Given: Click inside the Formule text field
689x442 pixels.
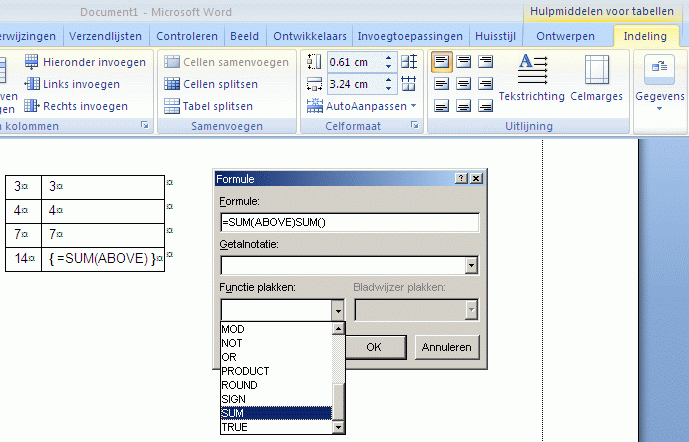Looking at the screenshot, I should (x=349, y=222).
